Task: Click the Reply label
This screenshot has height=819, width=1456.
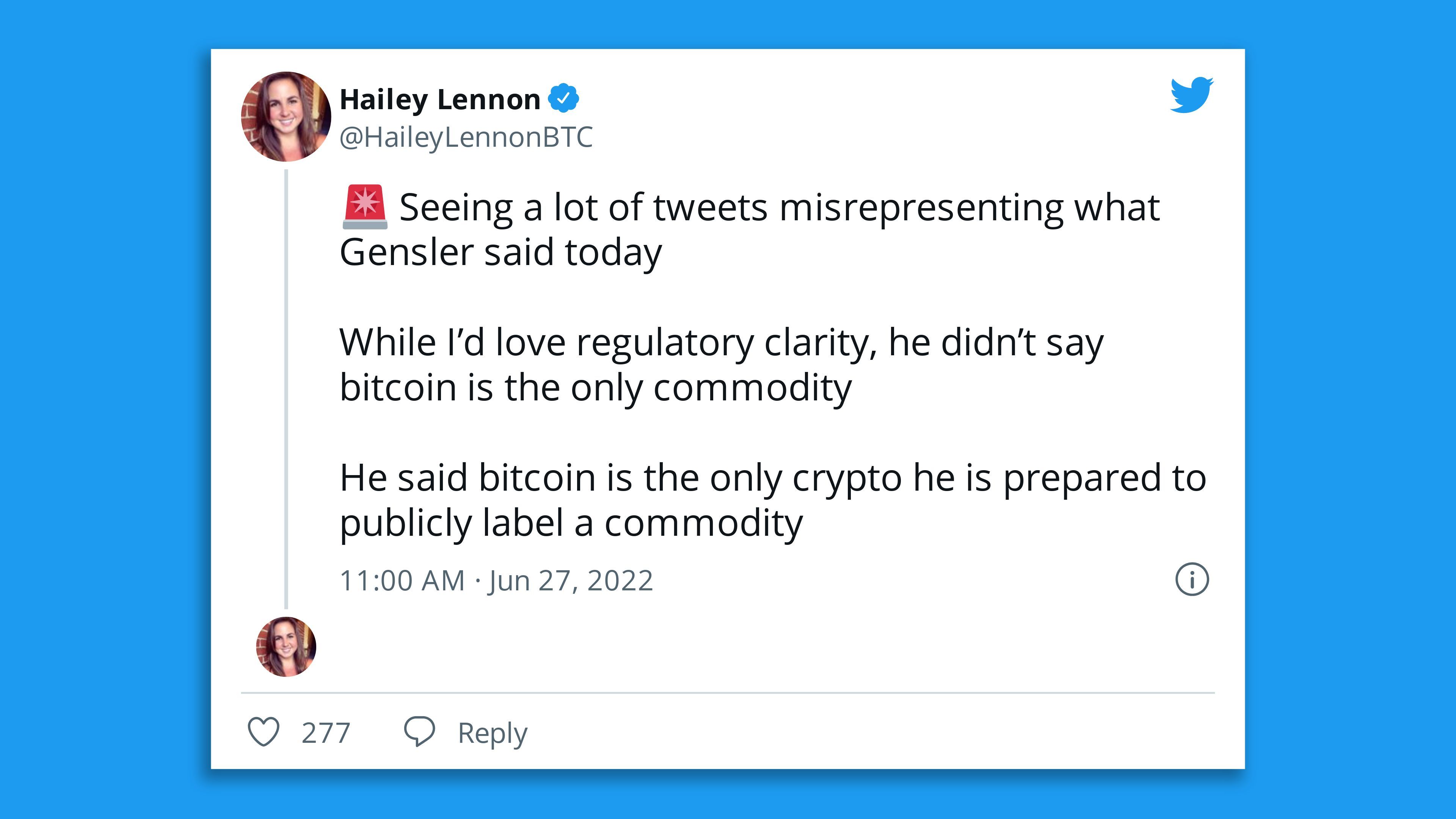Action: [x=492, y=734]
